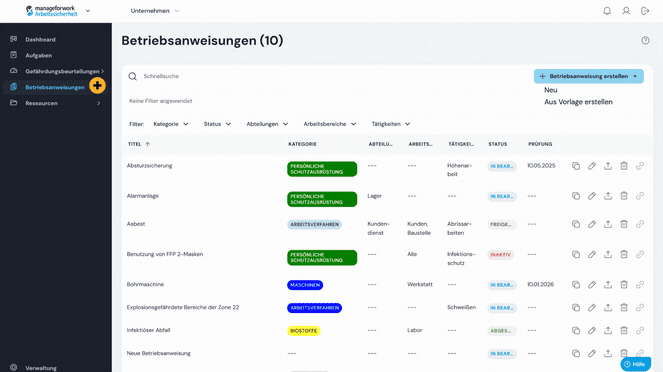Click the logout icon in header
The image size is (663, 372).
pyautogui.click(x=645, y=11)
